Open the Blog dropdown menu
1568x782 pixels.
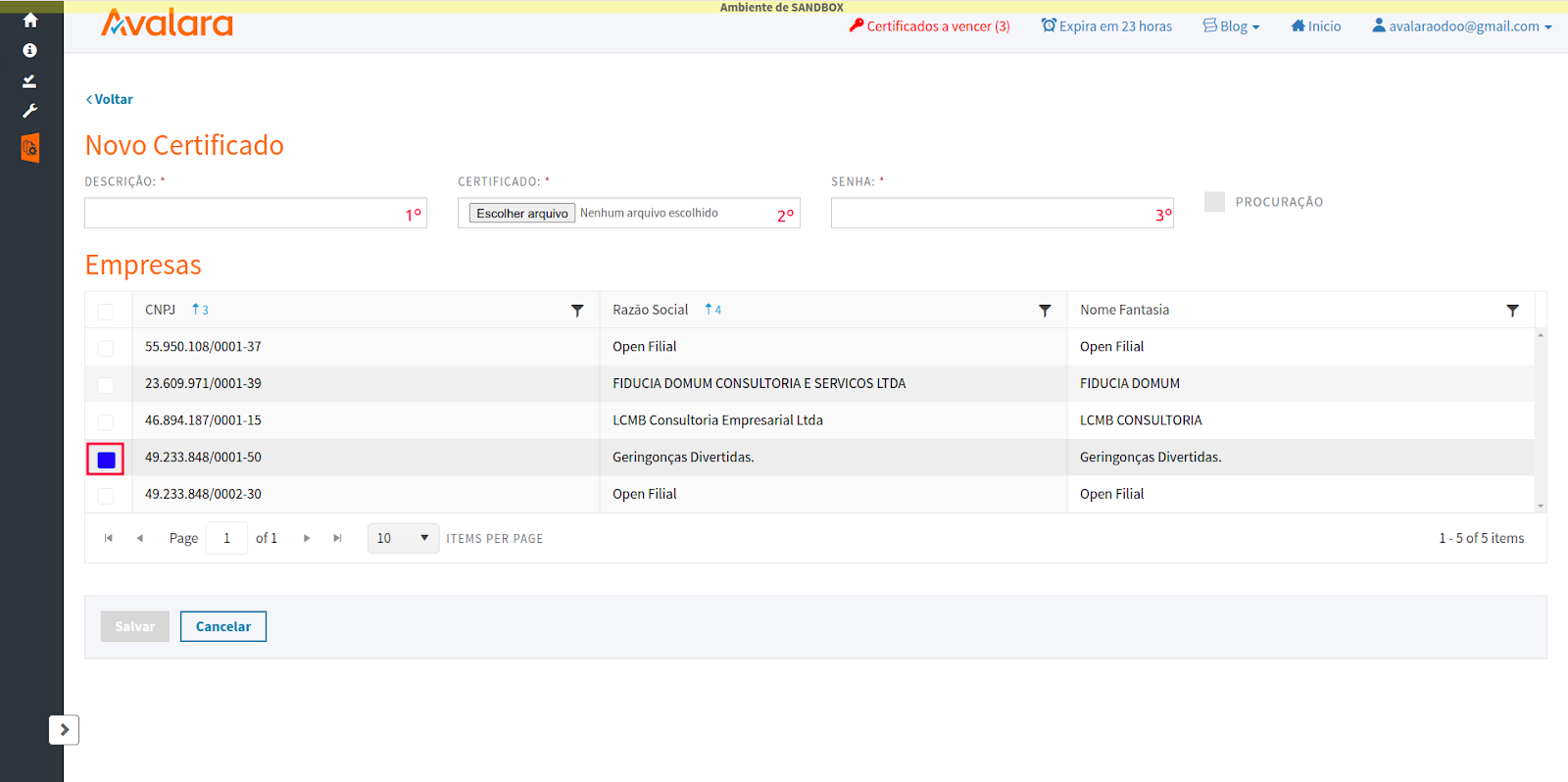[x=1232, y=26]
